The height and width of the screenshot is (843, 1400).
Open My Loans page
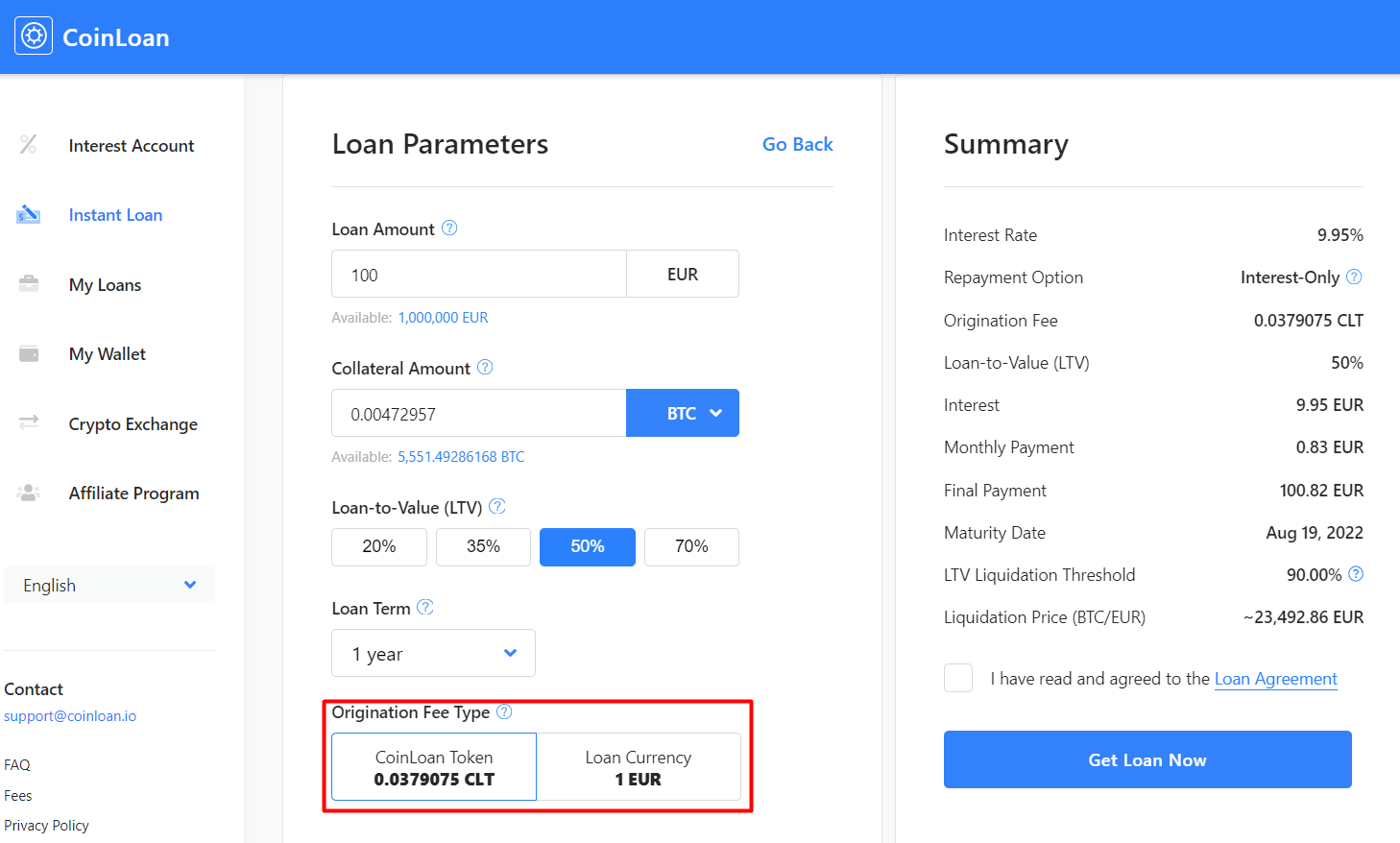pyautogui.click(x=105, y=285)
